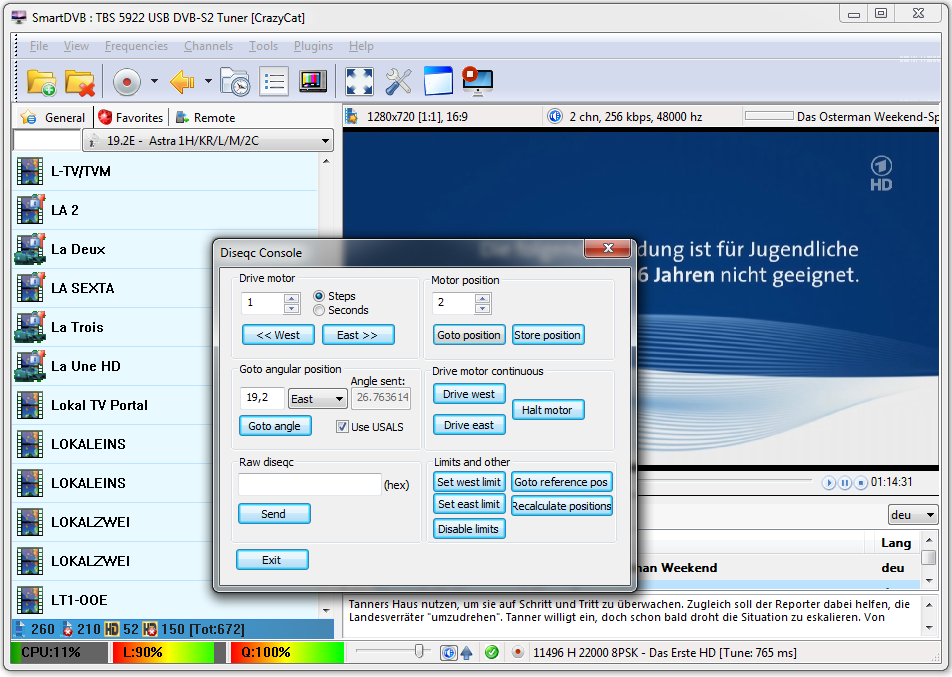Screen dimensions: 952x677
Task: Click the Set west limit button
Action: pos(469,482)
